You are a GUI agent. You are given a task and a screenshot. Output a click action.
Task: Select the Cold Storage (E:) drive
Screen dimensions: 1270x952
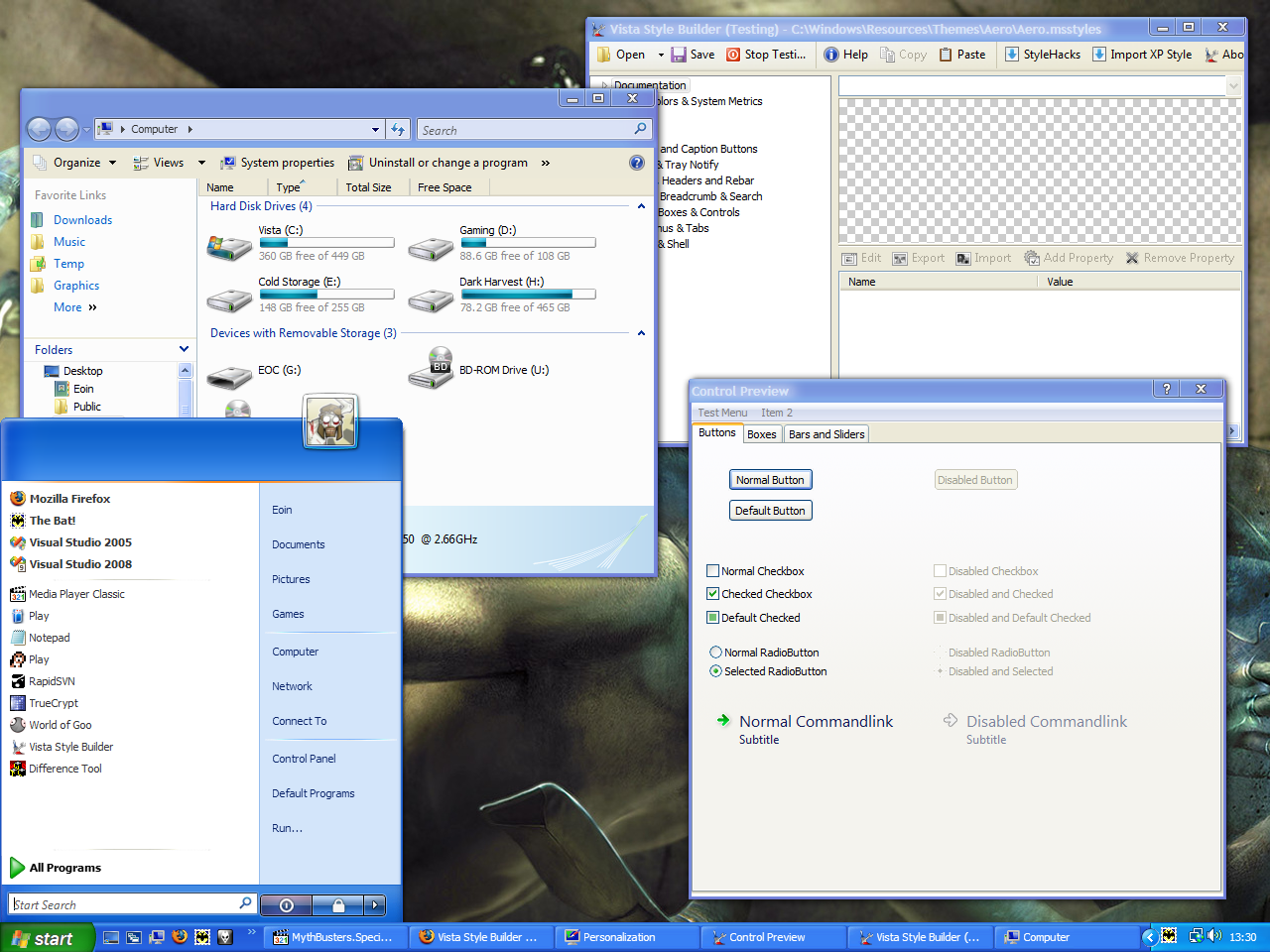coord(300,295)
